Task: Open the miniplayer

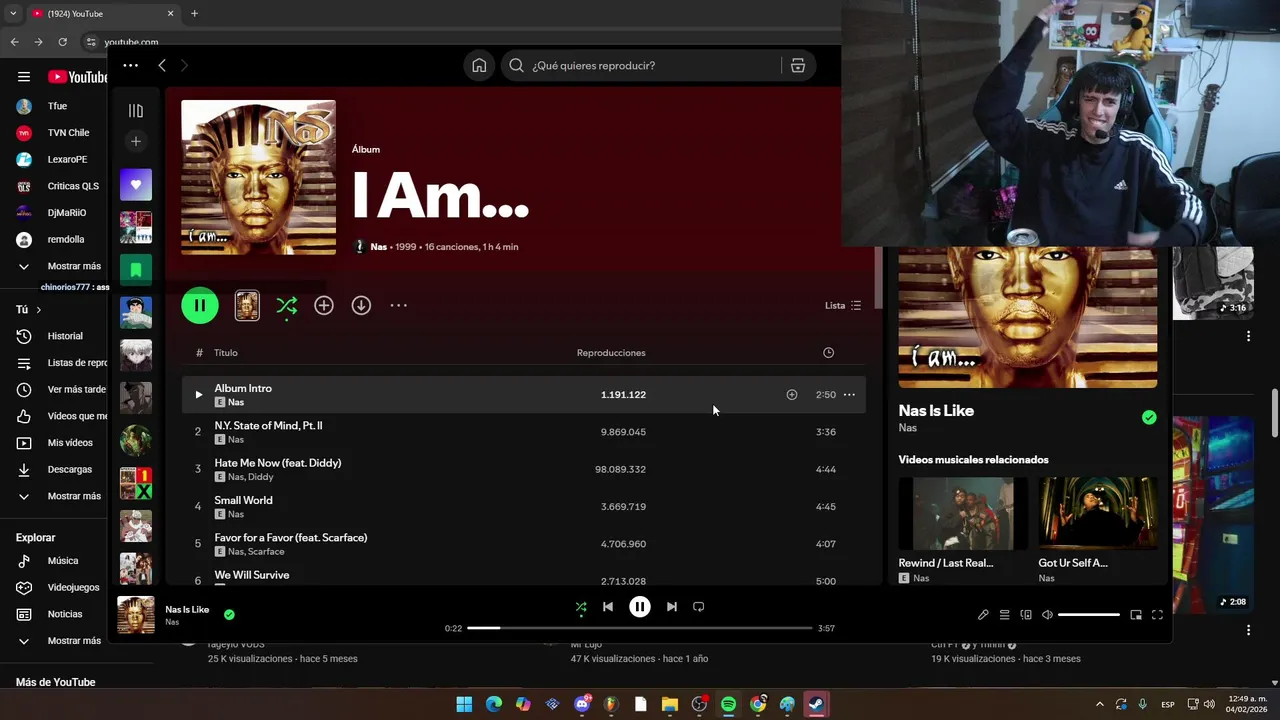Action: (x=1136, y=615)
